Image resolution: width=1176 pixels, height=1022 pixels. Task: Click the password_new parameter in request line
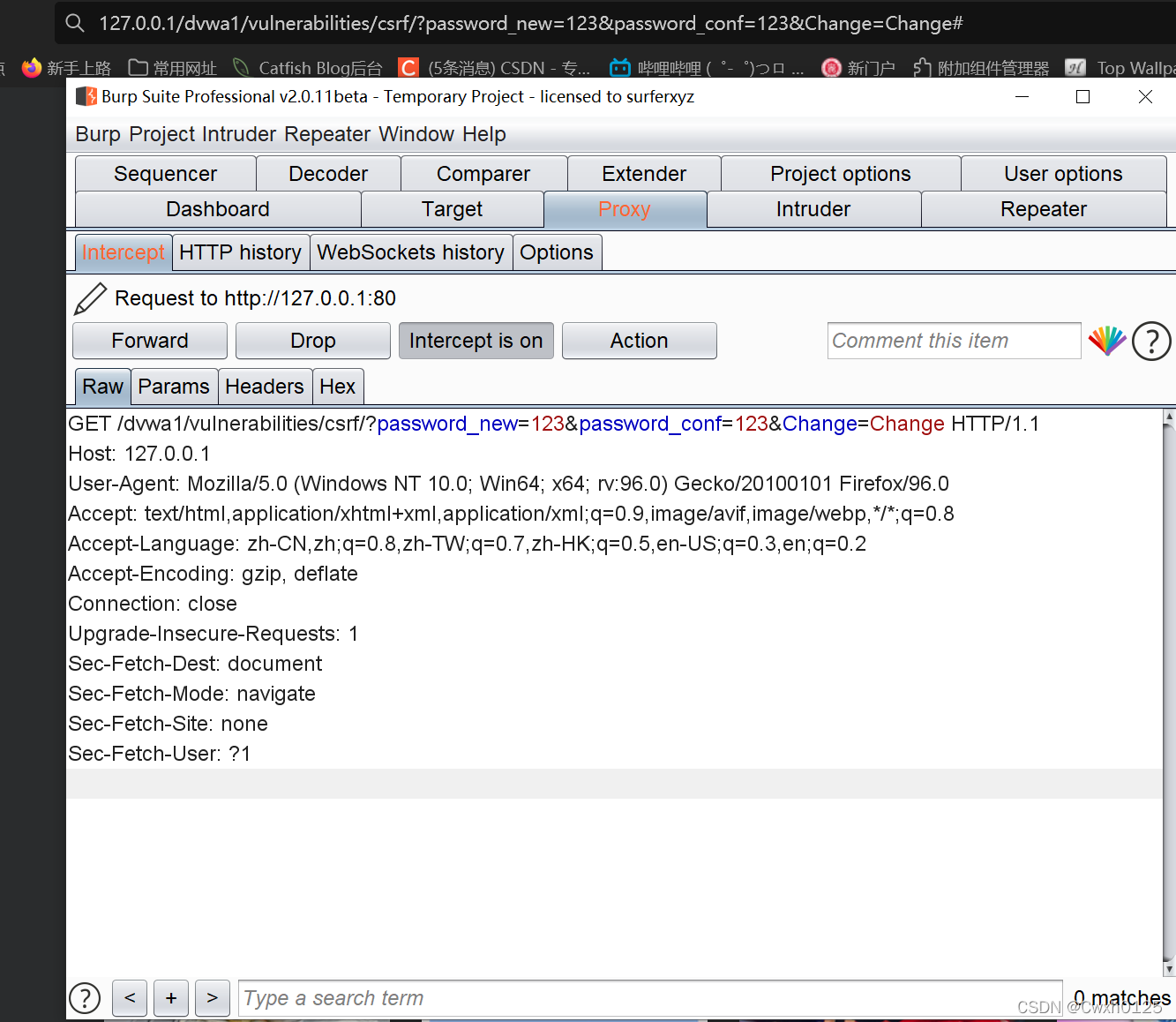(447, 424)
